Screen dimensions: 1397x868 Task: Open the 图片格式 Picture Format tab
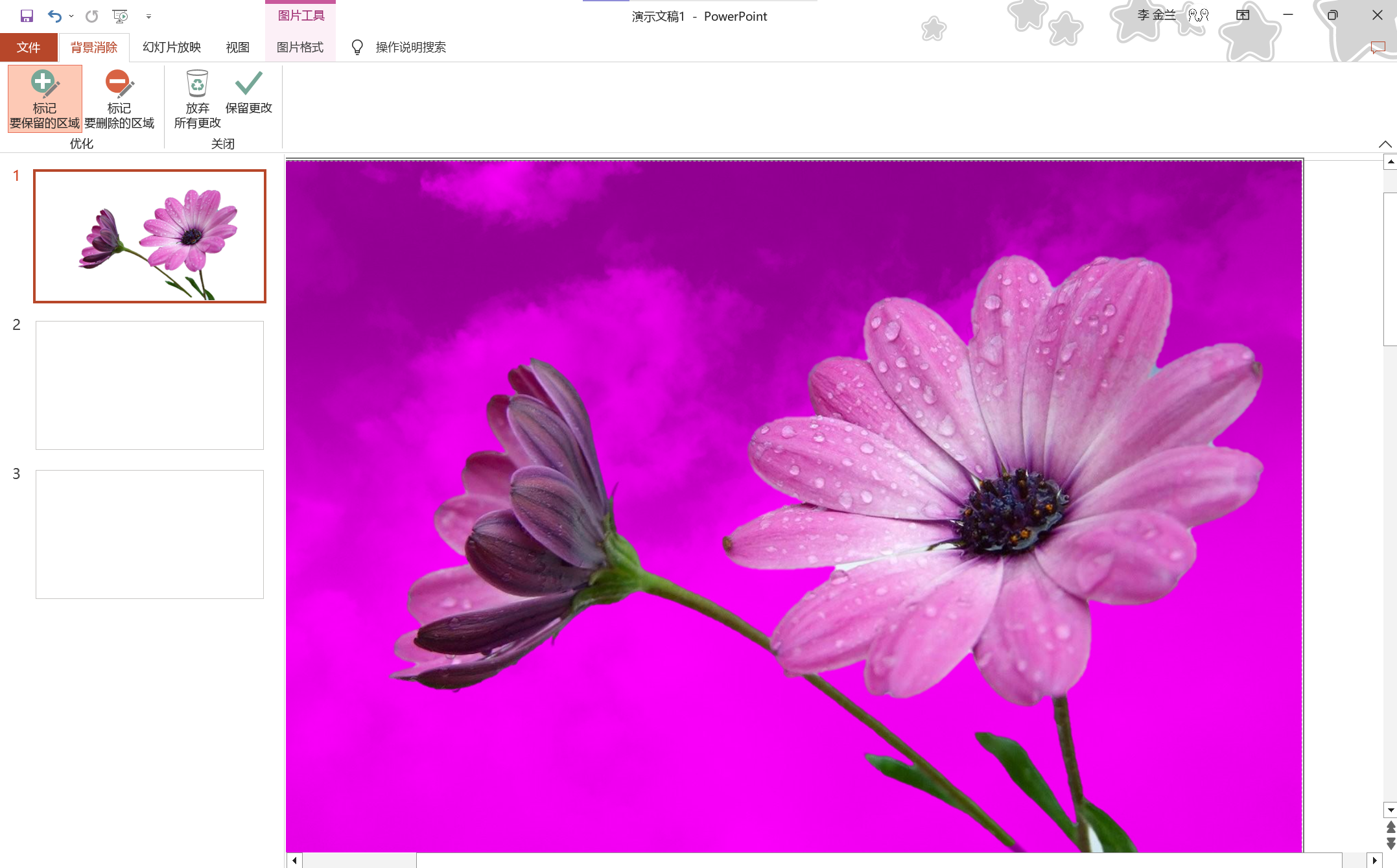coord(300,47)
